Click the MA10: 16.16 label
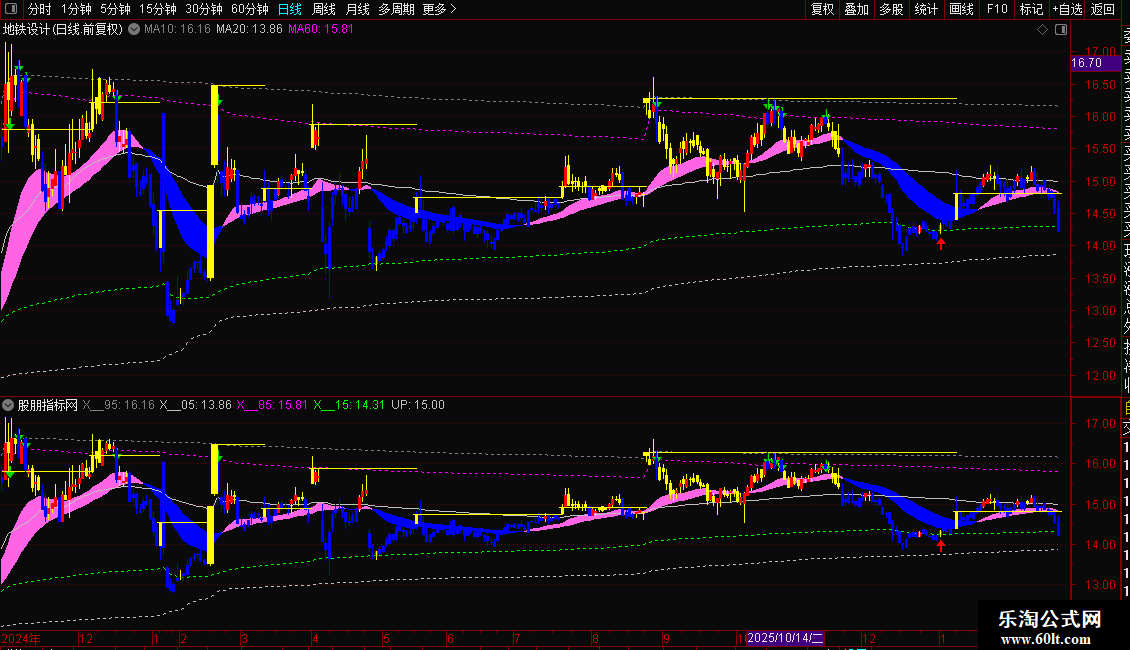Image resolution: width=1130 pixels, height=650 pixels. 177,30
